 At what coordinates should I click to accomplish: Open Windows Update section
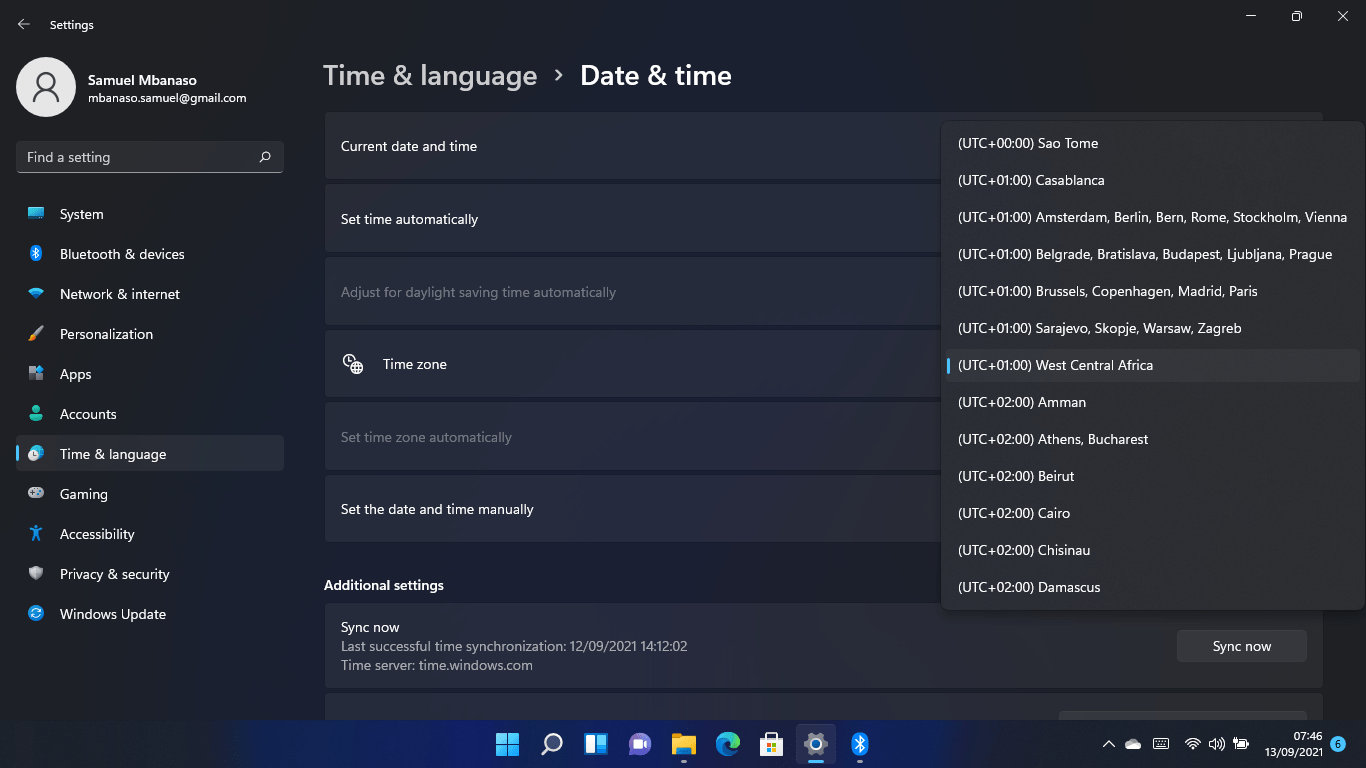(112, 614)
